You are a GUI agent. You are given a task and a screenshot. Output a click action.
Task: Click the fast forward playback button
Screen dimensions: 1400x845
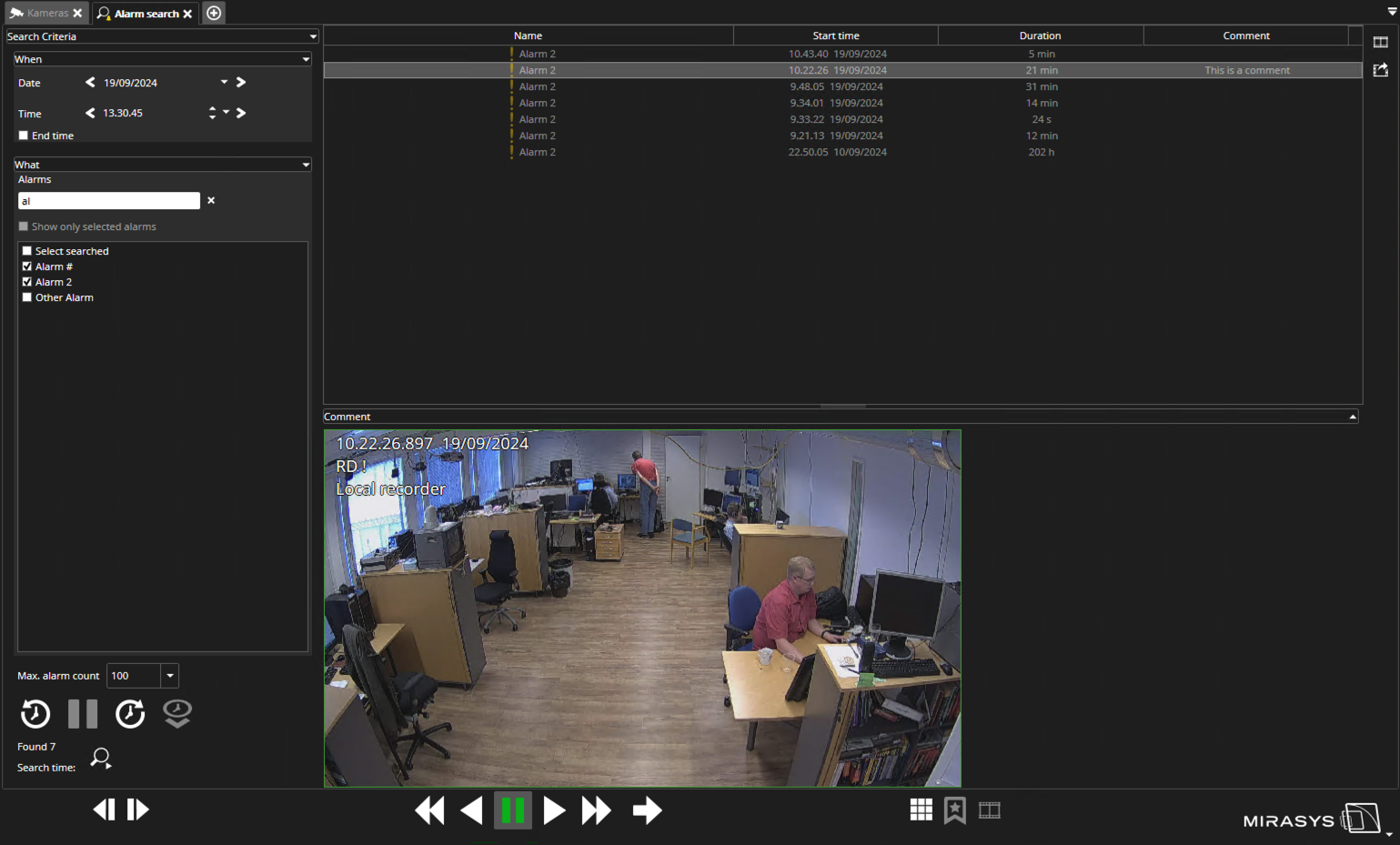597,810
